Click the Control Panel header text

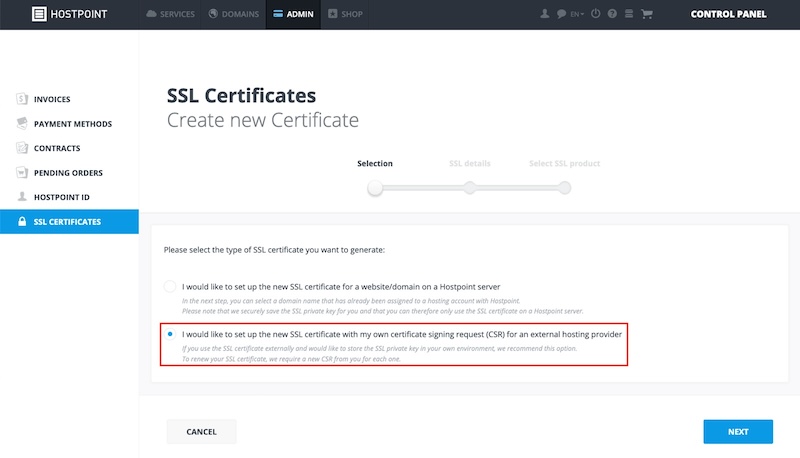click(728, 14)
